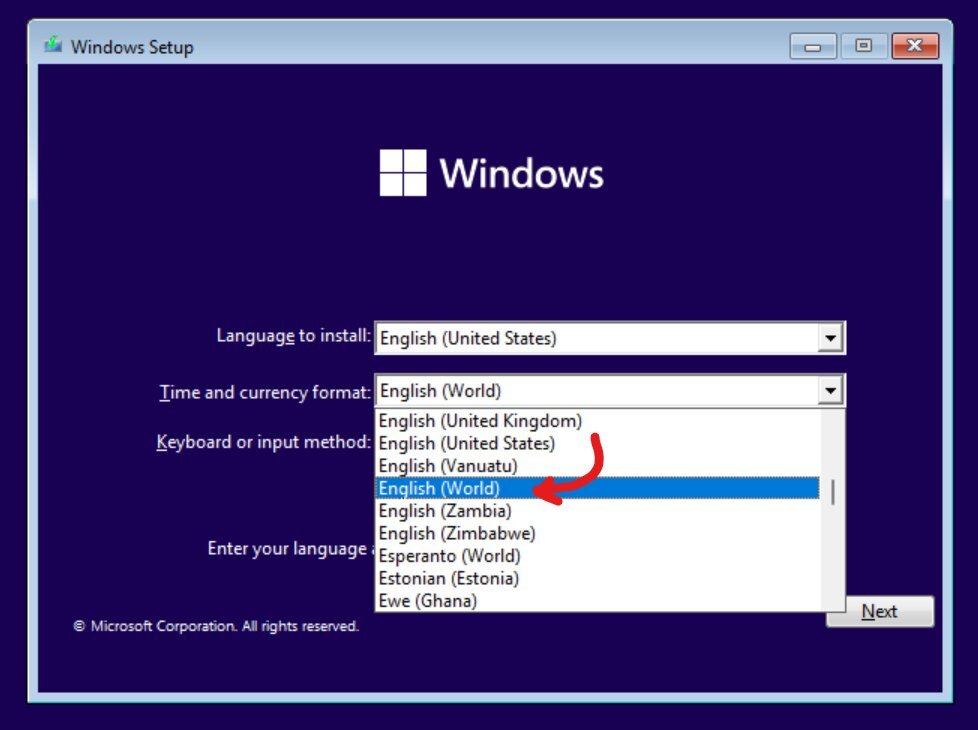Select English (Zimbabwe) from the list
The width and height of the screenshot is (978, 730).
point(598,533)
